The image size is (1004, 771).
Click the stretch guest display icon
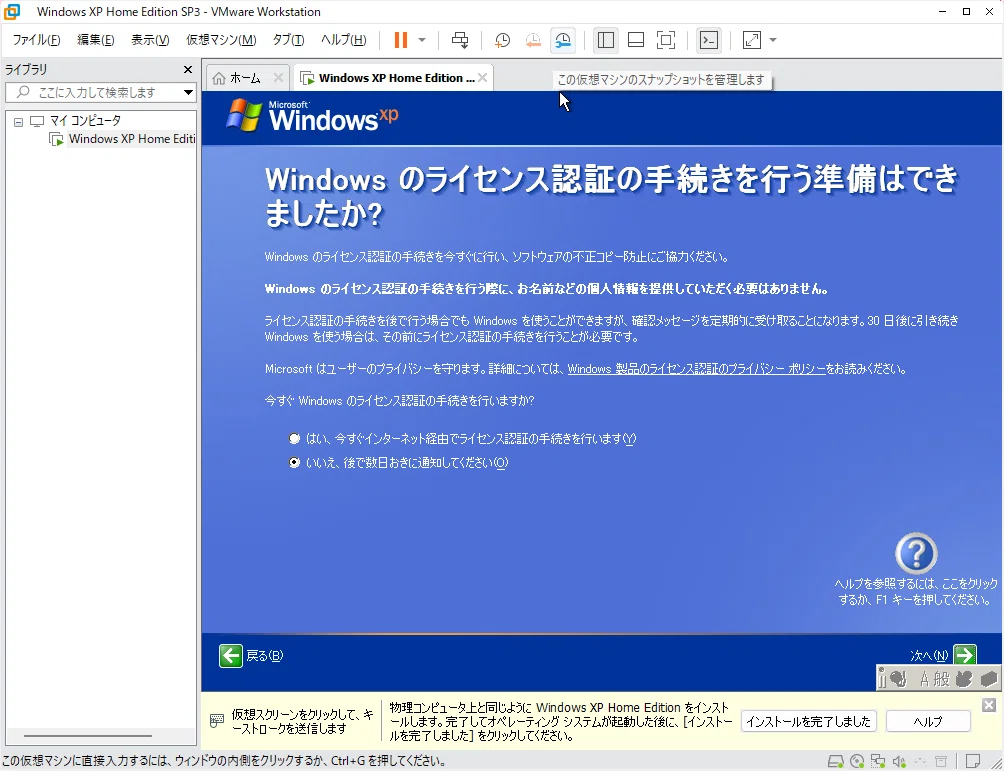click(x=752, y=40)
